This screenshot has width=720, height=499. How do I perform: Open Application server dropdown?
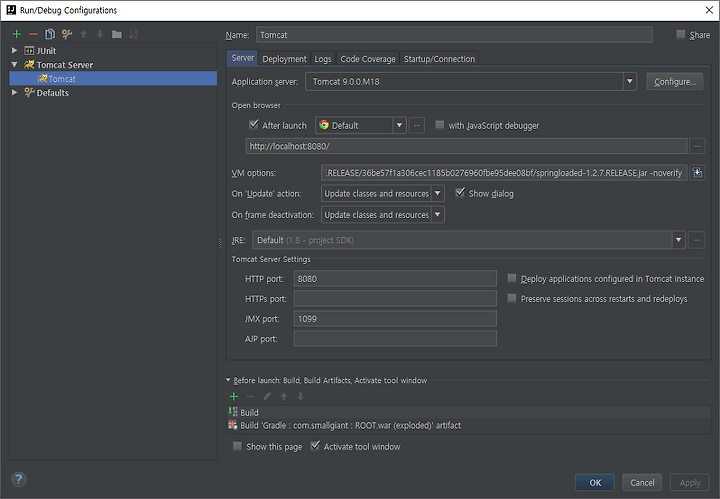point(630,82)
